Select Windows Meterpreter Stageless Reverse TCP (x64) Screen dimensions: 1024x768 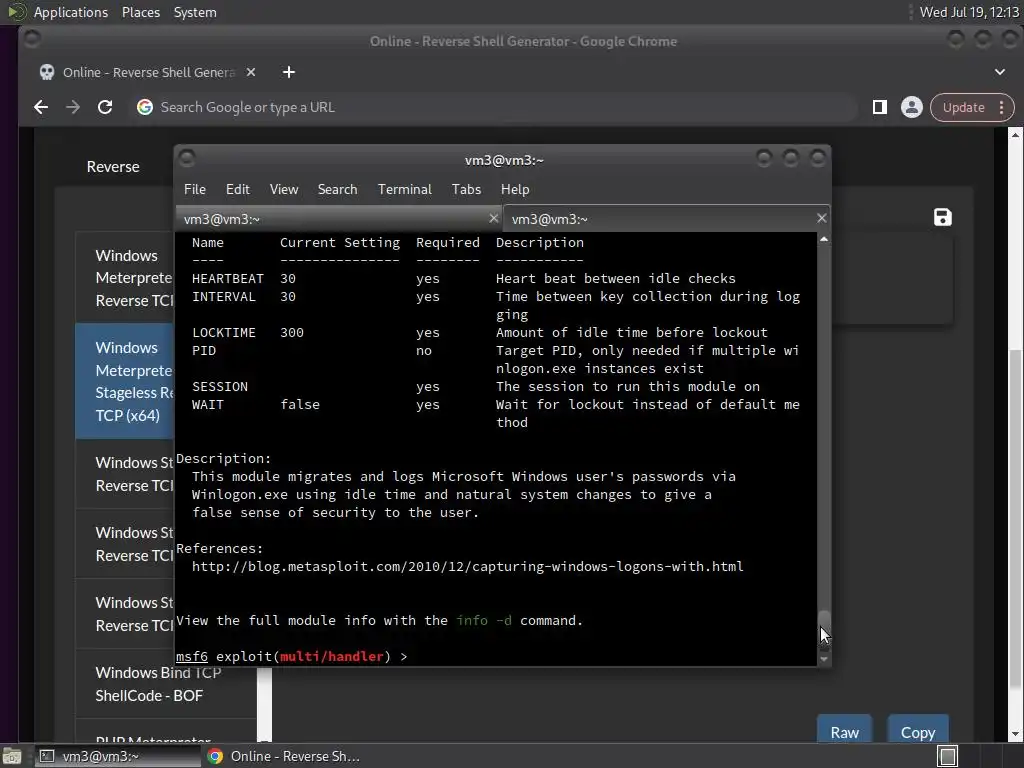[x=125, y=381]
